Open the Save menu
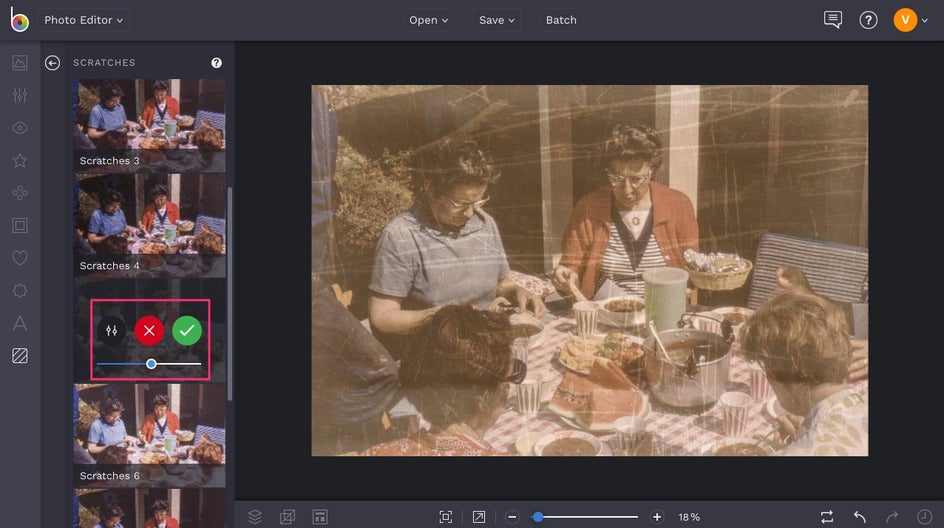 [496, 20]
